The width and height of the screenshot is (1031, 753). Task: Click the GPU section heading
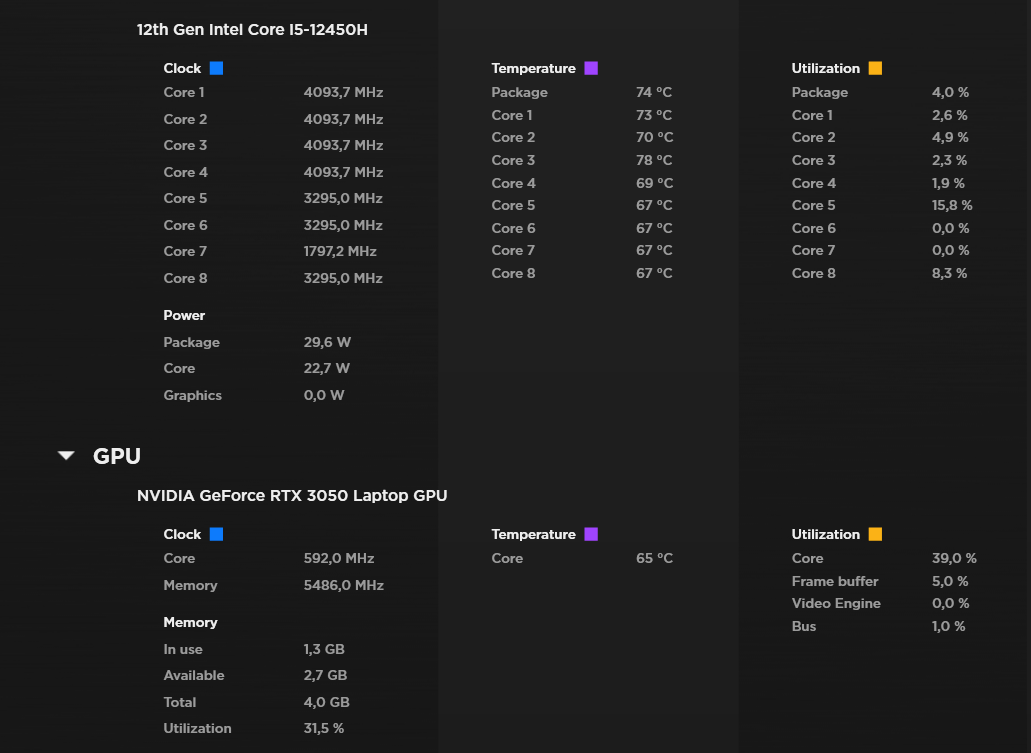pyautogui.click(x=117, y=456)
